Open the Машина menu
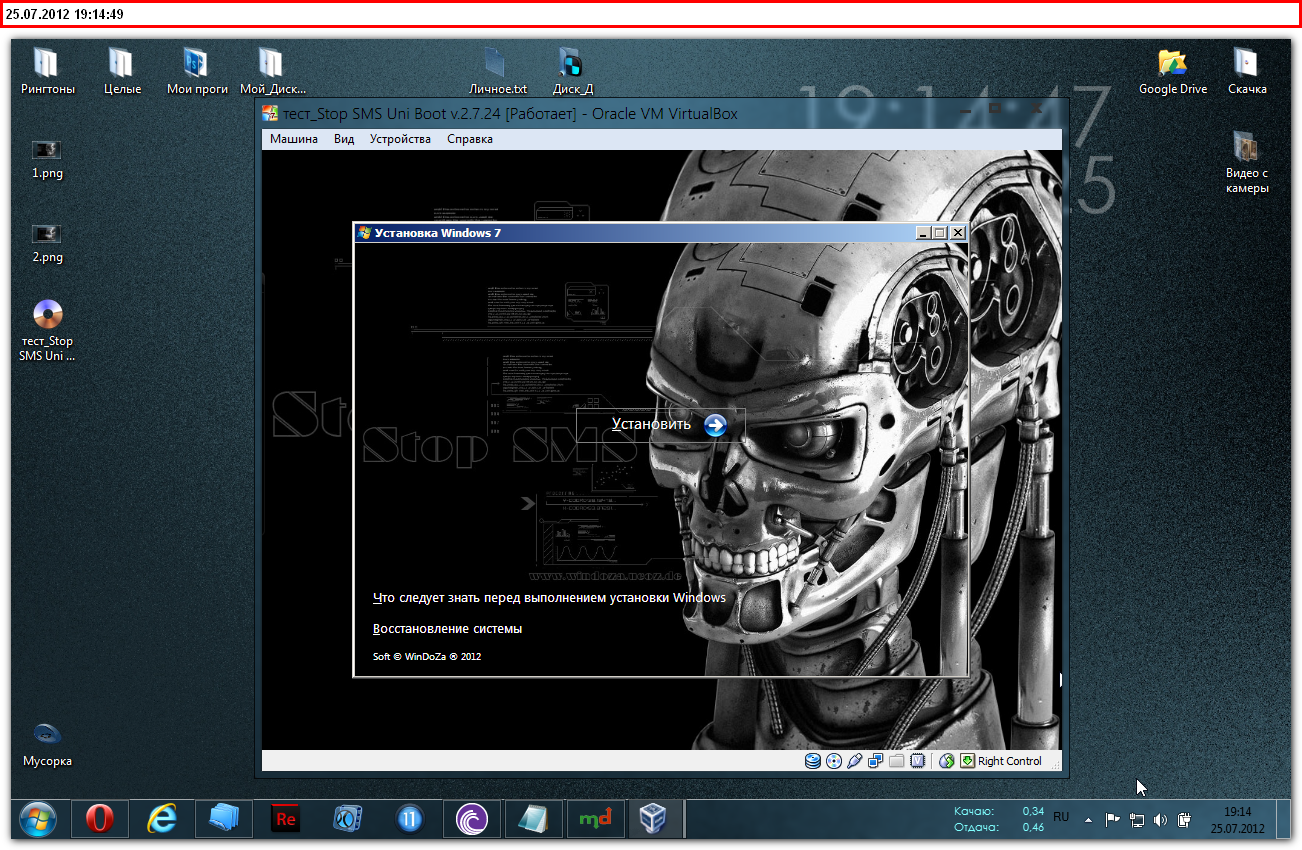This screenshot has width=1302, height=850. [x=294, y=139]
